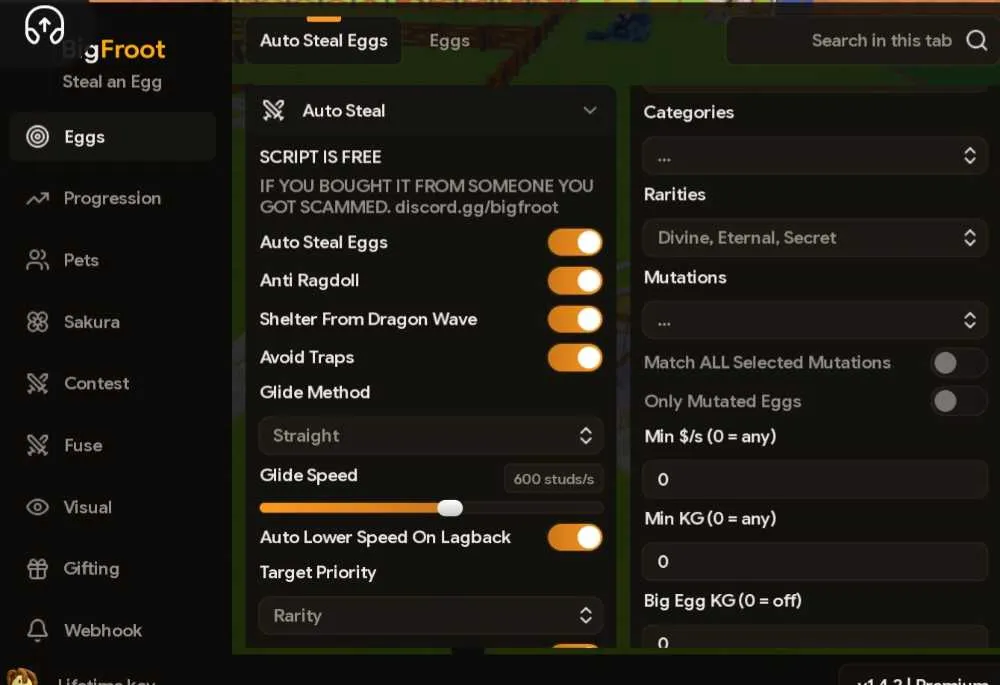This screenshot has height=685, width=1000.
Task: Click the Fuse crossed-swords icon
Action: [x=38, y=445]
